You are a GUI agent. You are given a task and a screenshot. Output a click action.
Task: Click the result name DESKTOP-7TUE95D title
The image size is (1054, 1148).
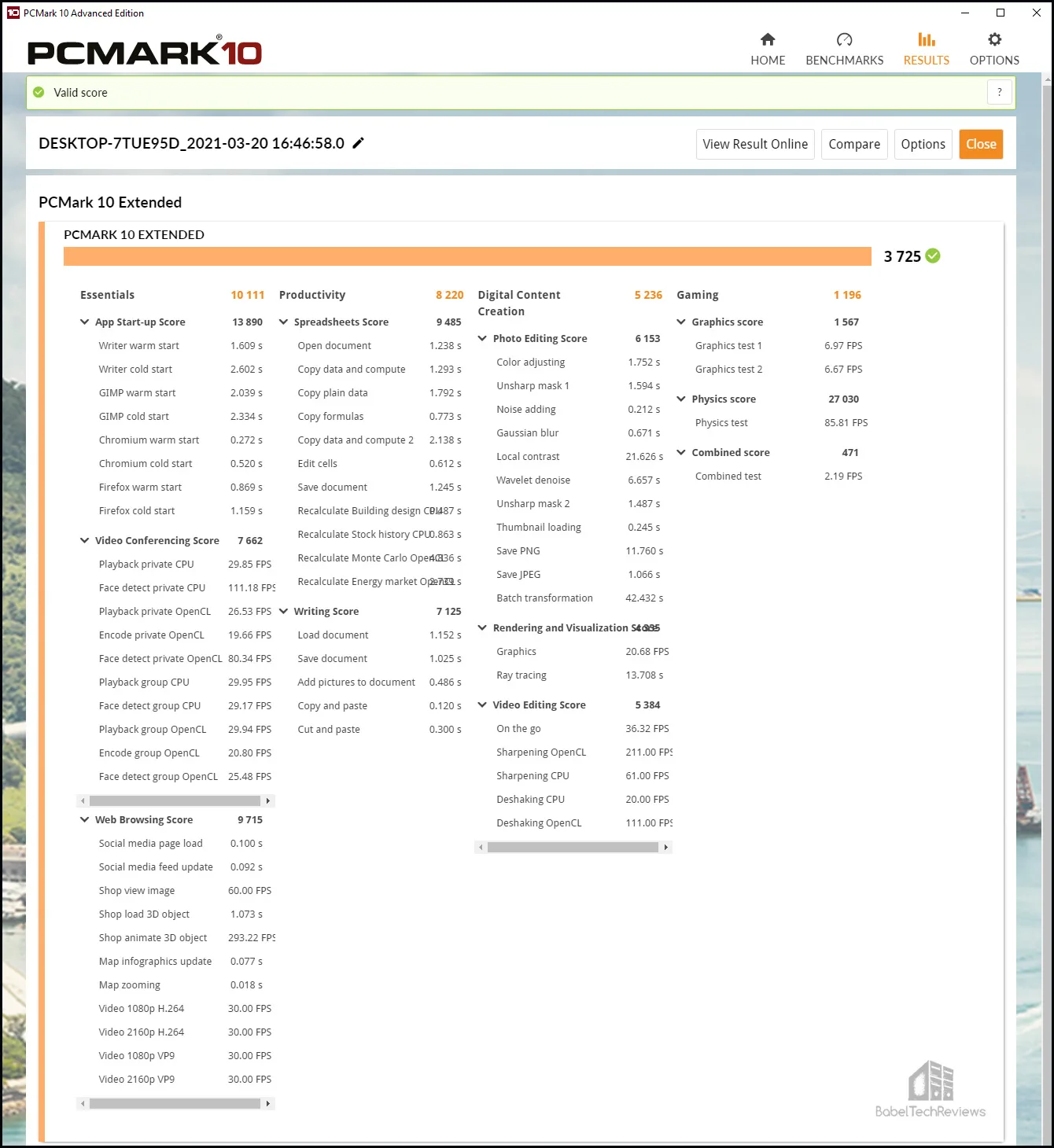[191, 143]
